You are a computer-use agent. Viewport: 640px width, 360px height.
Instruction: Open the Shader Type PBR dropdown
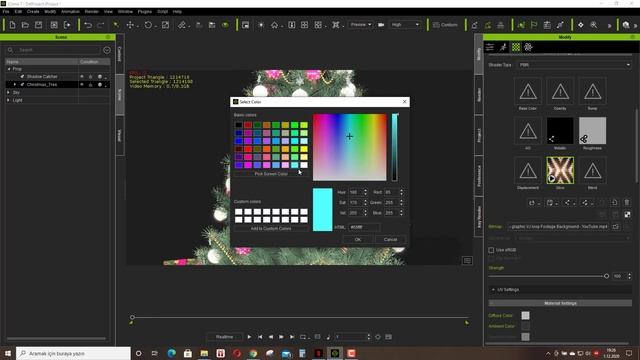574,65
